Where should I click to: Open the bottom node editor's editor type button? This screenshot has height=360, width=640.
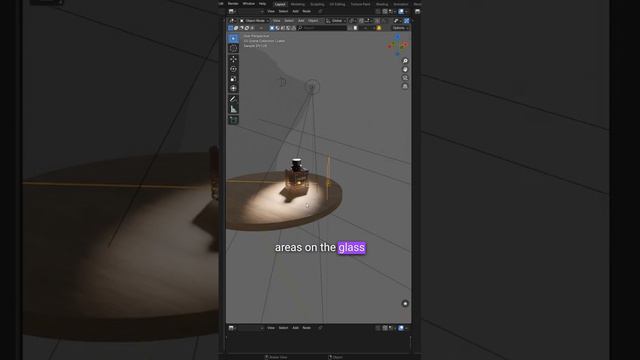click(232, 328)
